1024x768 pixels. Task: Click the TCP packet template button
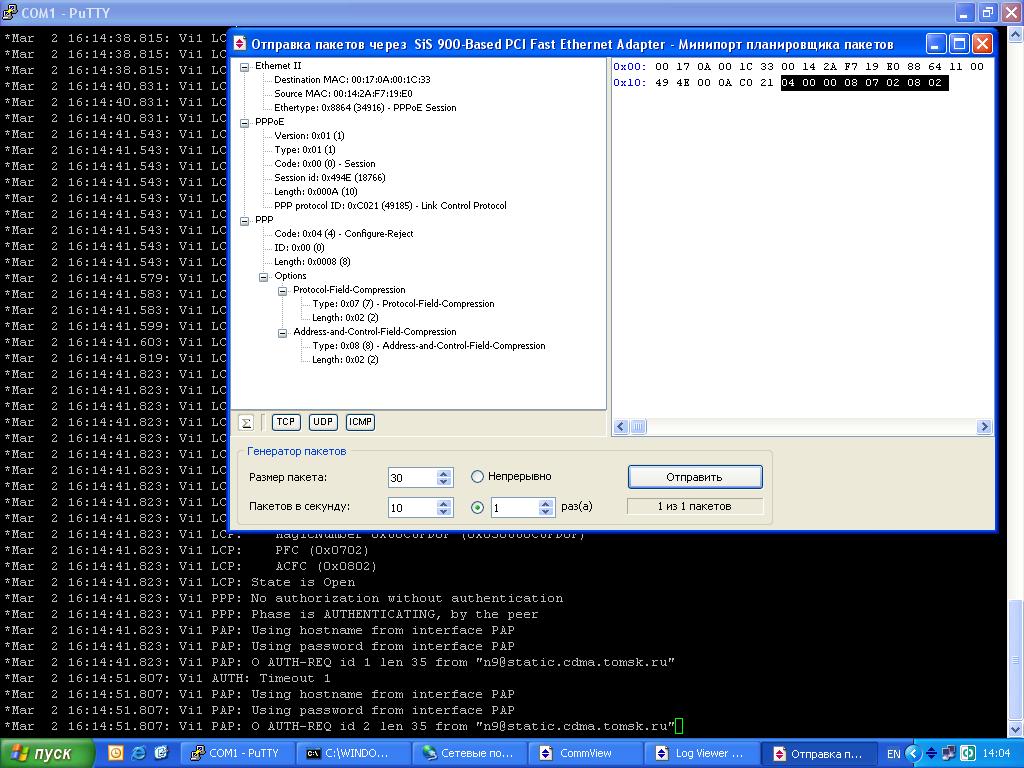click(286, 422)
